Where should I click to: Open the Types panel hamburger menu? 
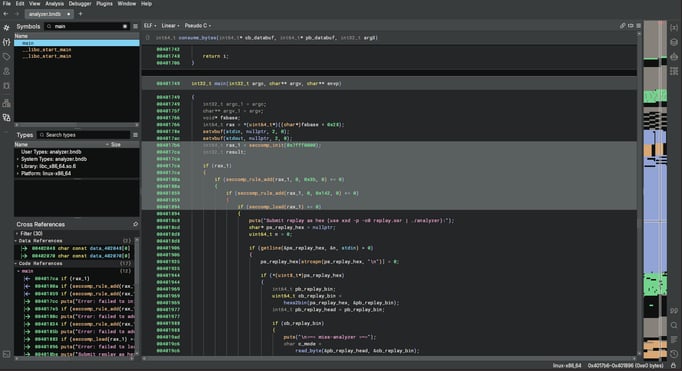135,135
